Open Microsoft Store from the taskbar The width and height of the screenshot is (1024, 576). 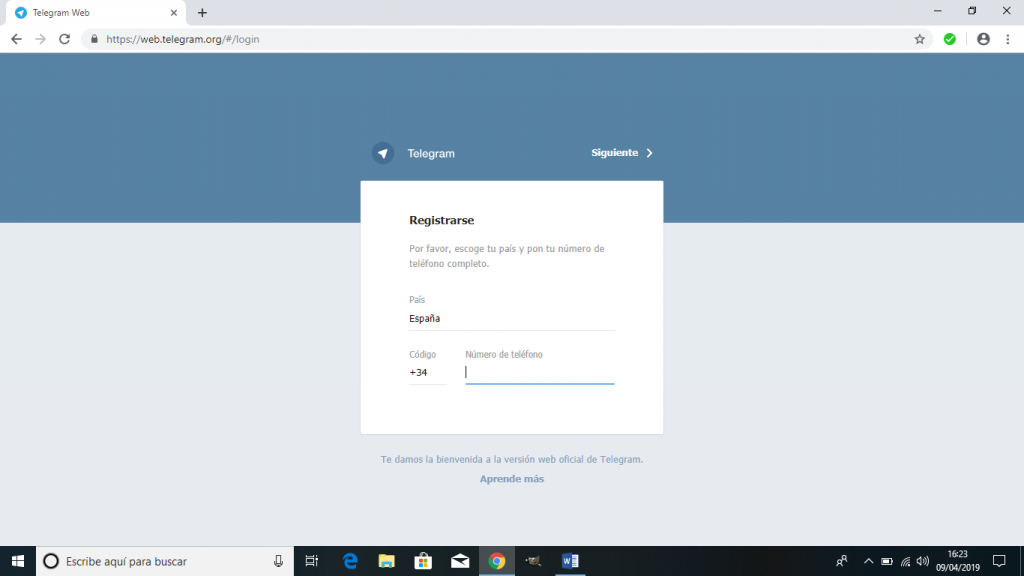tap(423, 561)
